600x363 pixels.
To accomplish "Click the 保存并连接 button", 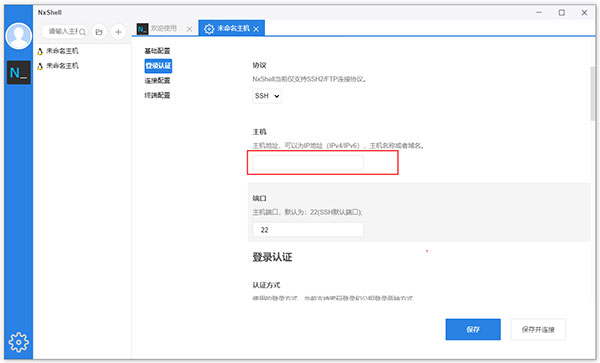I will coord(538,329).
